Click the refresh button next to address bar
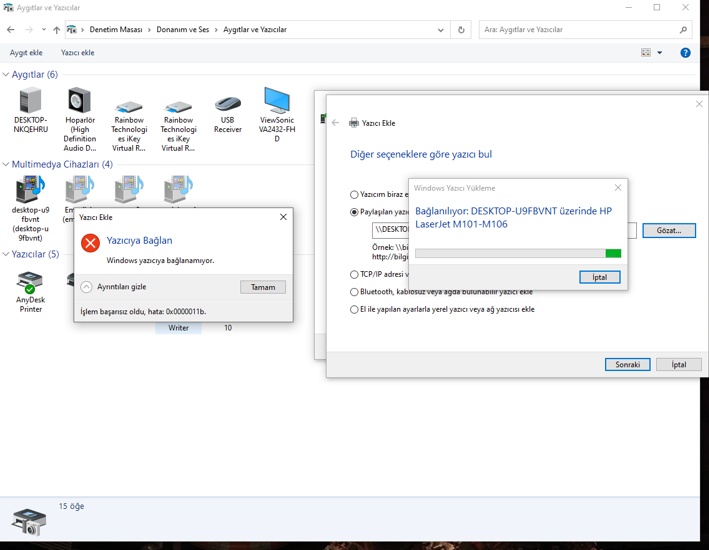Viewport: 709px width, 550px height. tap(461, 30)
